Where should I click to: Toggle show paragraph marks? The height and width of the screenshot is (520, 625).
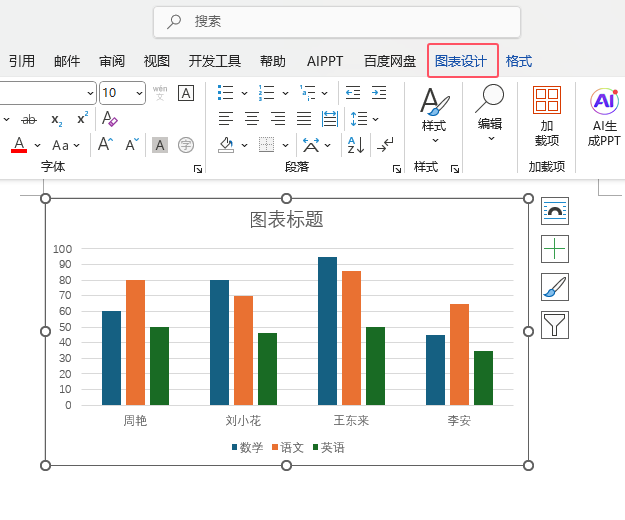click(385, 145)
